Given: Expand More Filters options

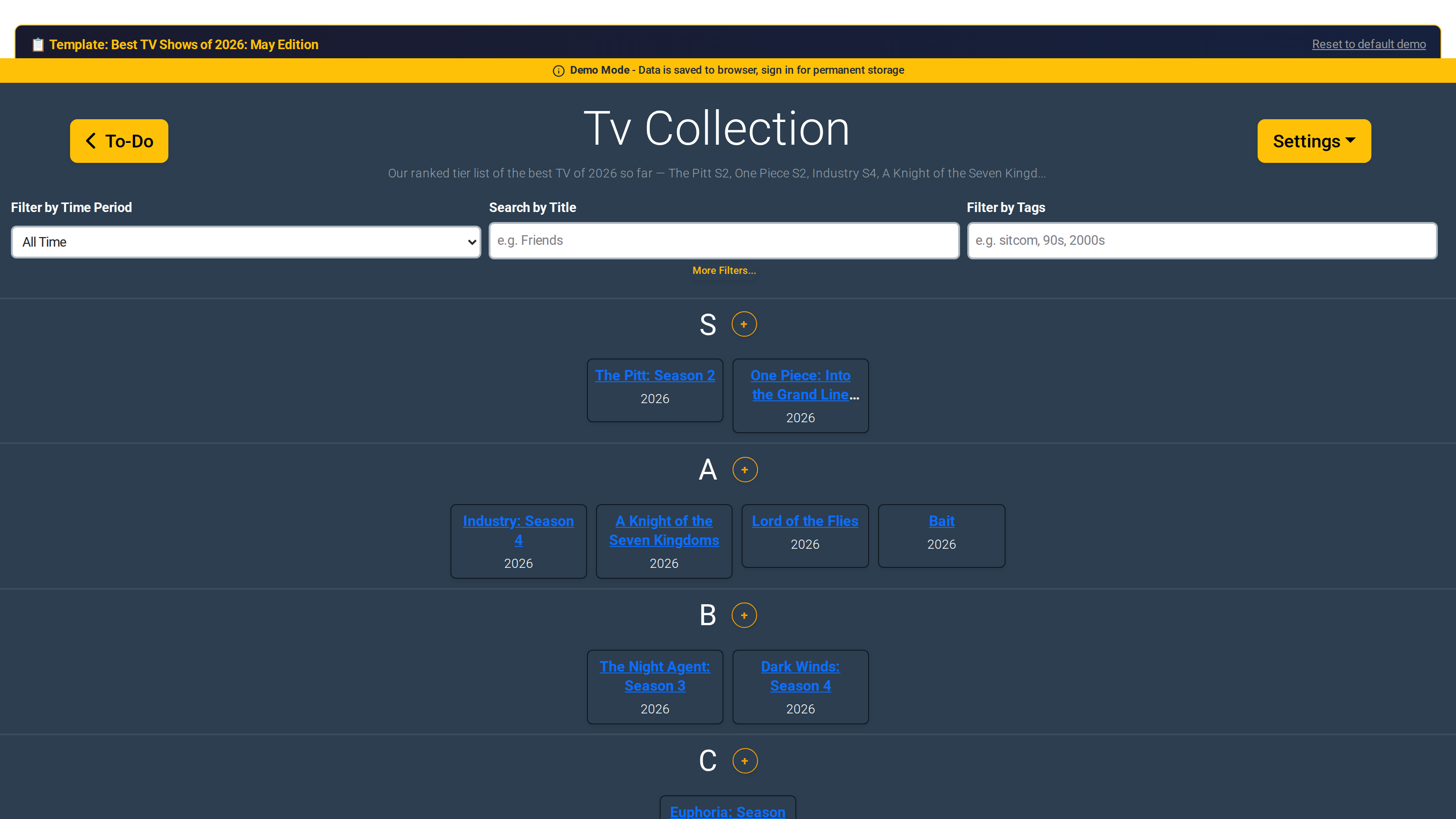Looking at the screenshot, I should point(724,270).
